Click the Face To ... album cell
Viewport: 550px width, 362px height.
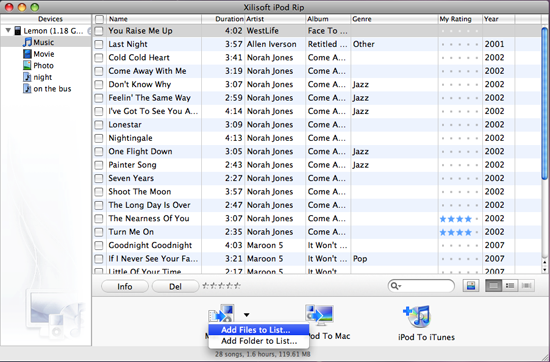pos(328,31)
